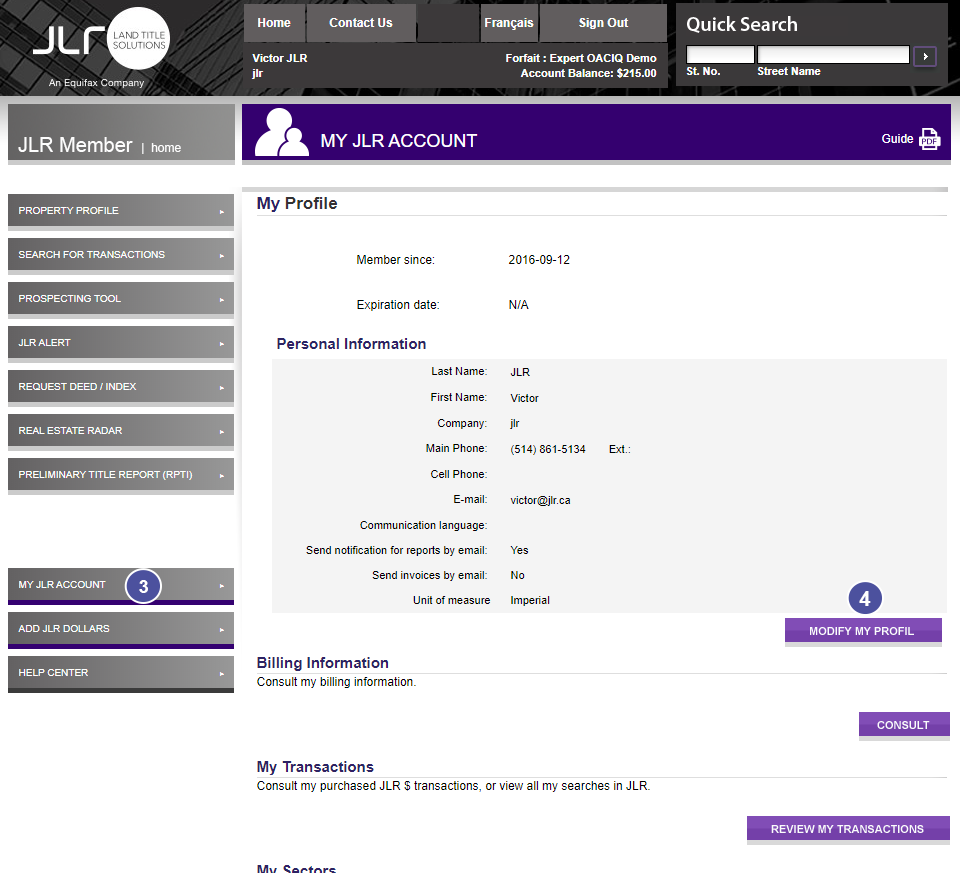Click the Quick Search arrow button
Viewport: 960px width, 873px height.
925,56
